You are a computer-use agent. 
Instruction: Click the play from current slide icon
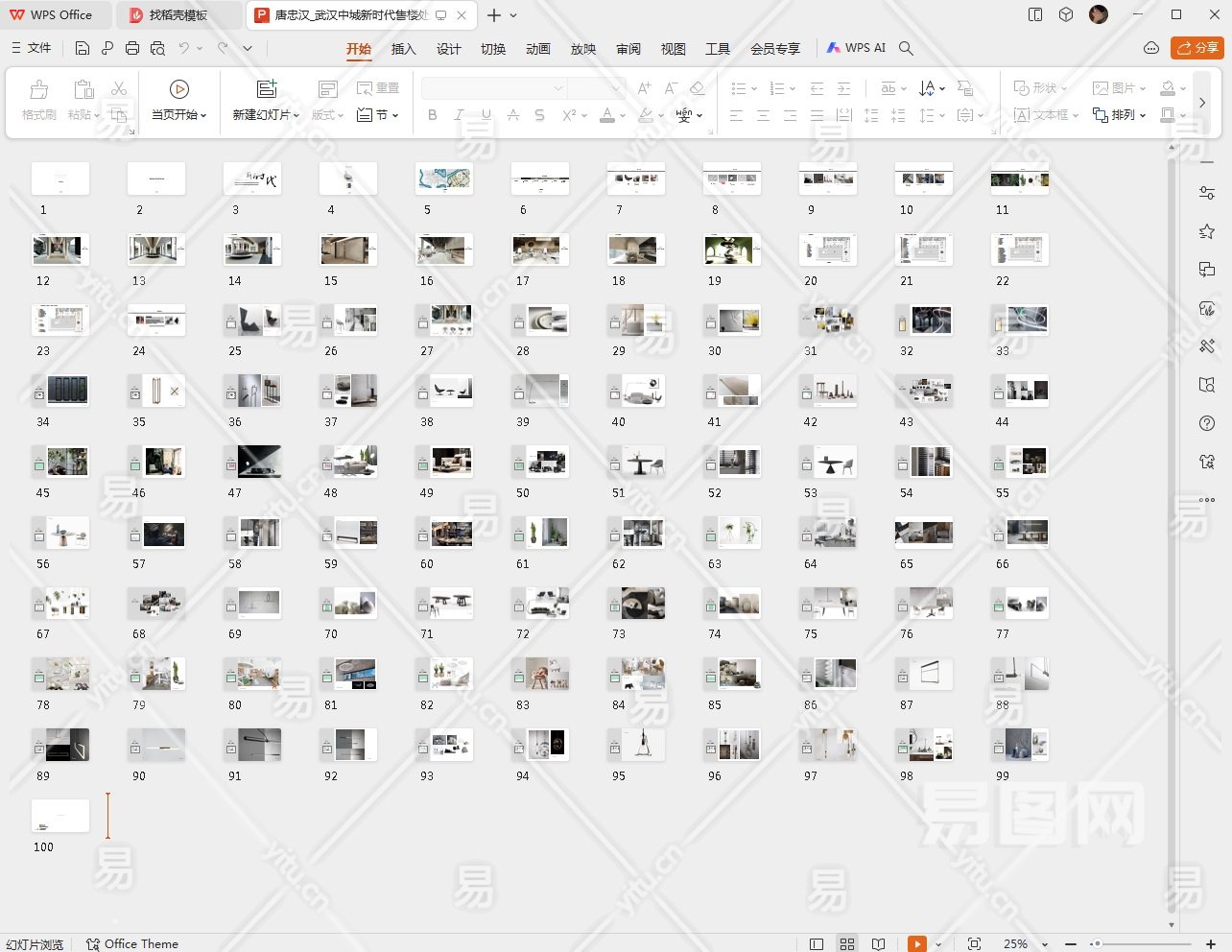(x=179, y=89)
